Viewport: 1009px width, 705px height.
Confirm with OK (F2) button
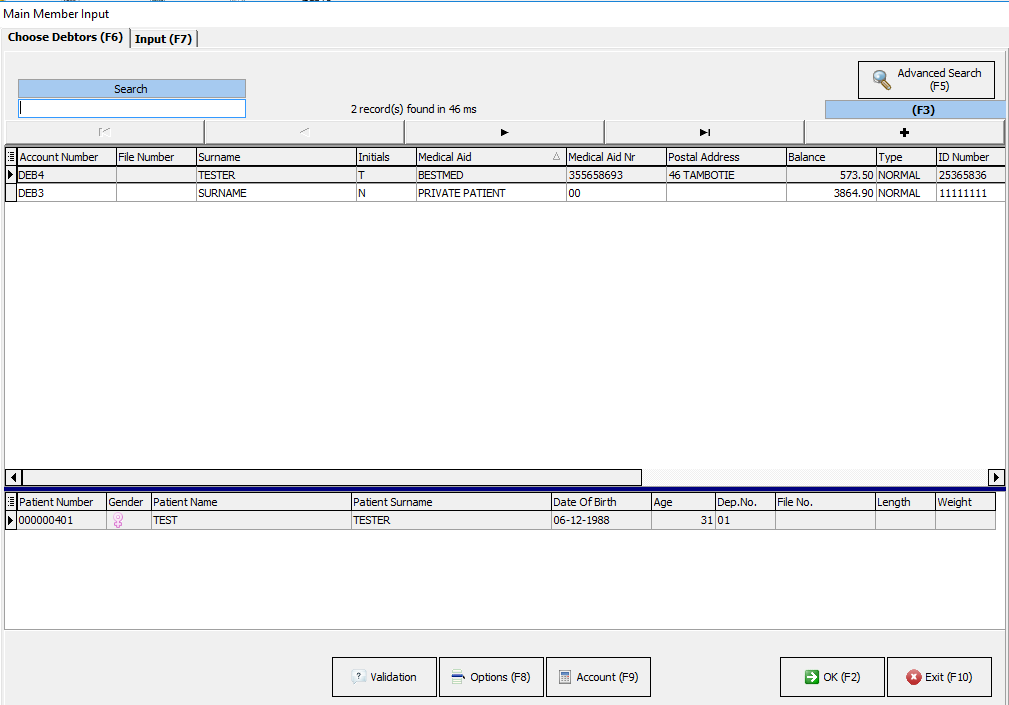832,677
